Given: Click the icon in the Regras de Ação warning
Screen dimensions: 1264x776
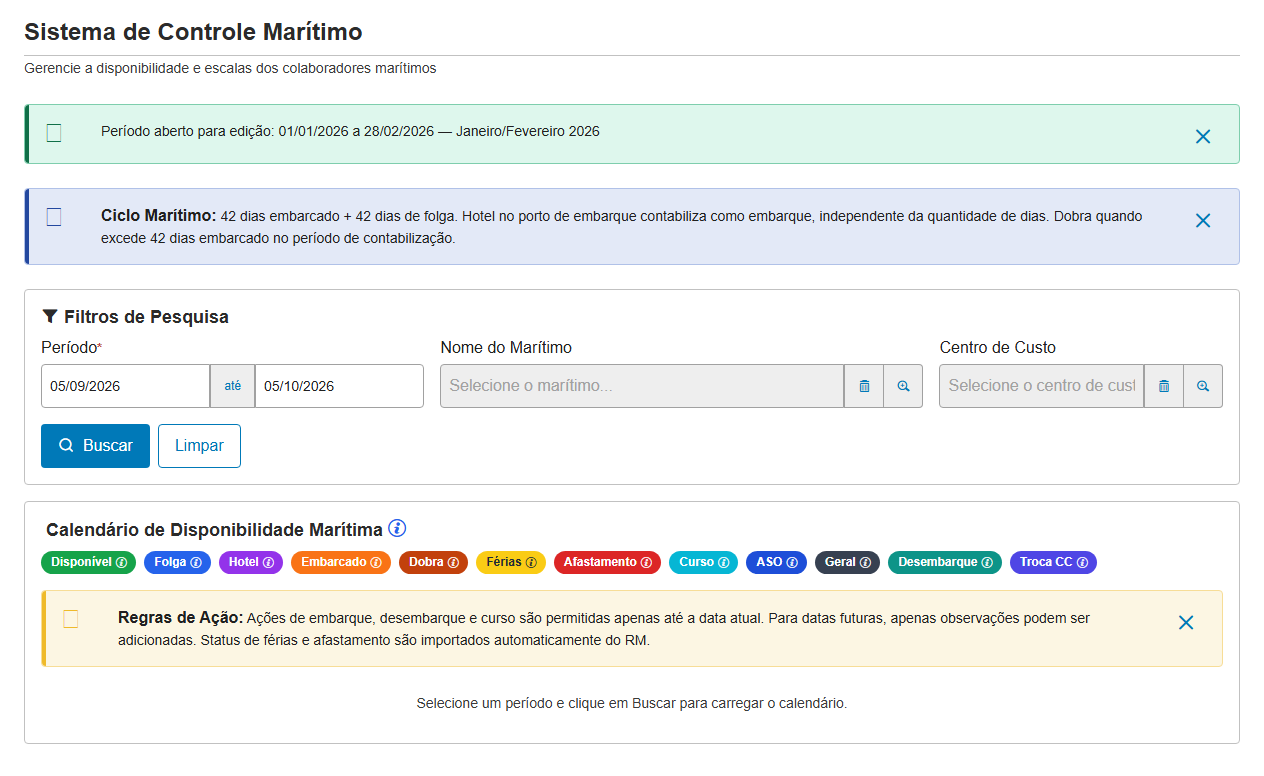Looking at the screenshot, I should 71,619.
